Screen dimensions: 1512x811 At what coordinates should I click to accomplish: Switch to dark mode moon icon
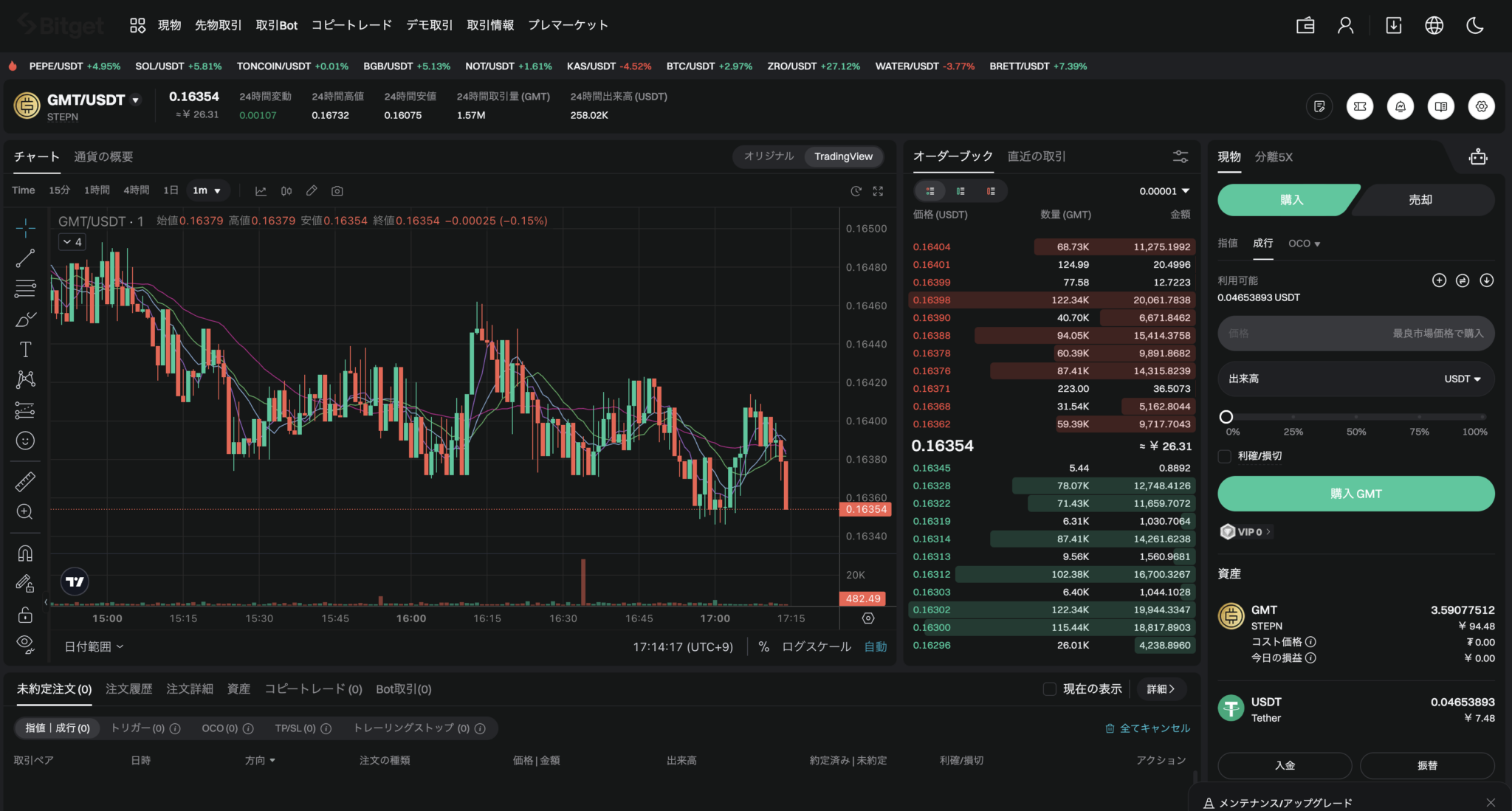click(1474, 26)
